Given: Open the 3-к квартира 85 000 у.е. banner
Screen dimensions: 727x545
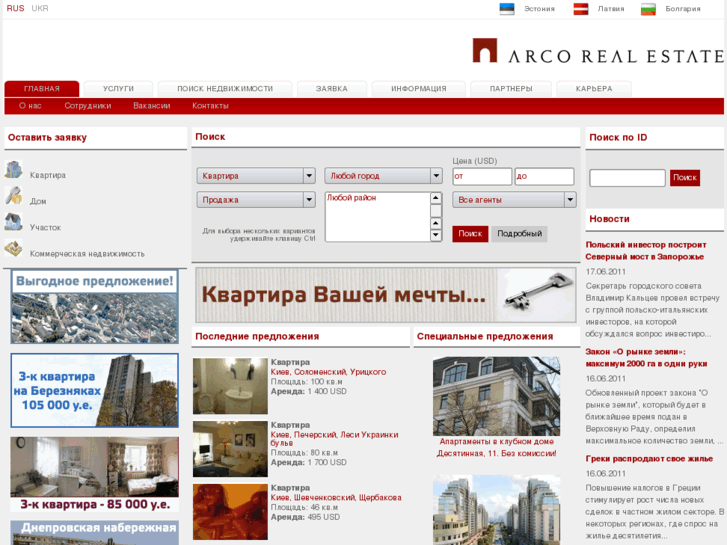Looking at the screenshot, I should (x=95, y=474).
